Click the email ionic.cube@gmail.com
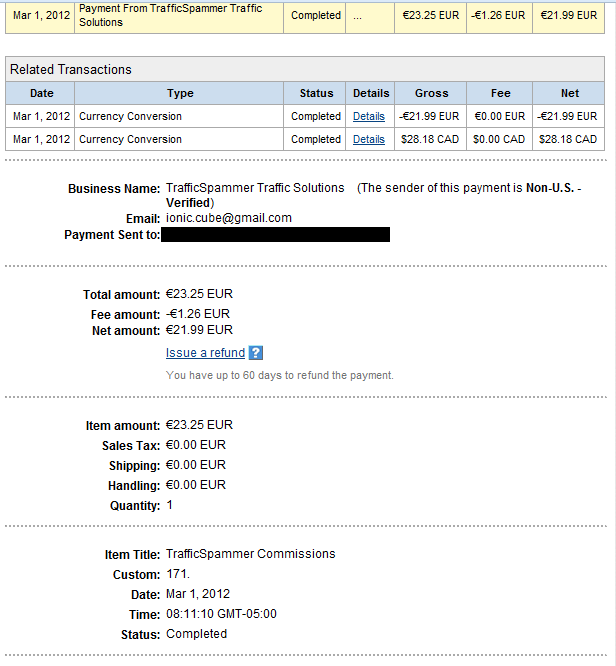Viewport: 616px width, 666px height. (229, 218)
